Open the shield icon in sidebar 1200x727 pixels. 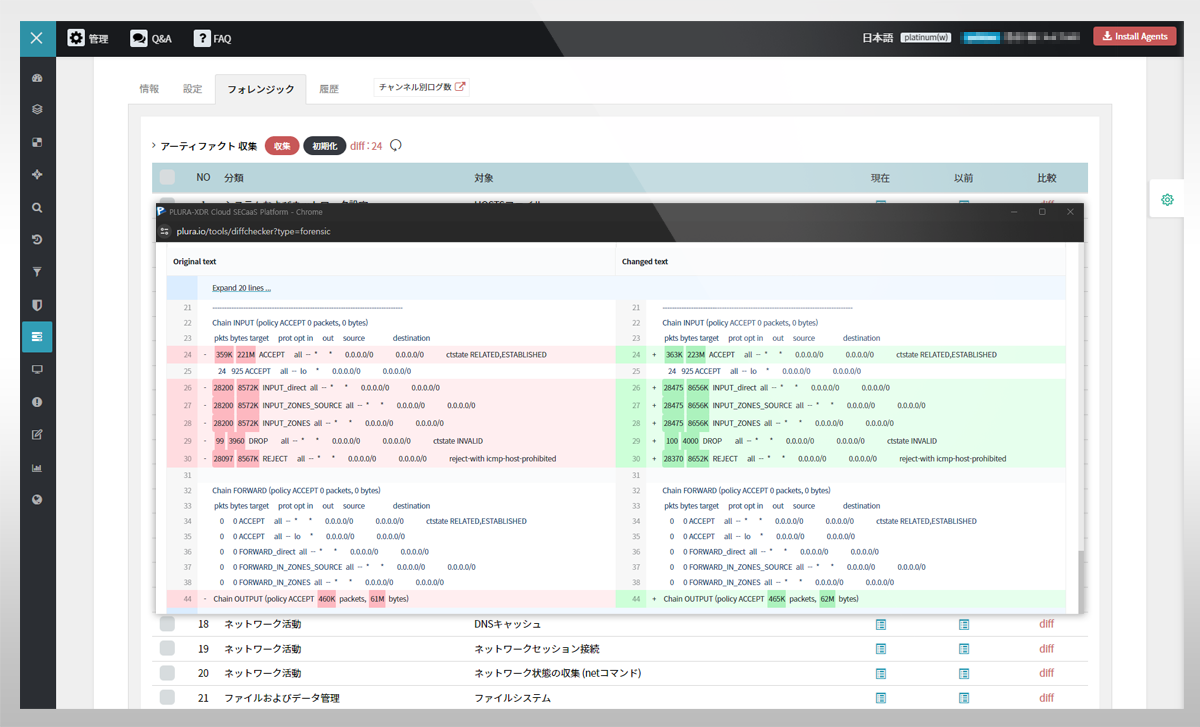coord(37,304)
